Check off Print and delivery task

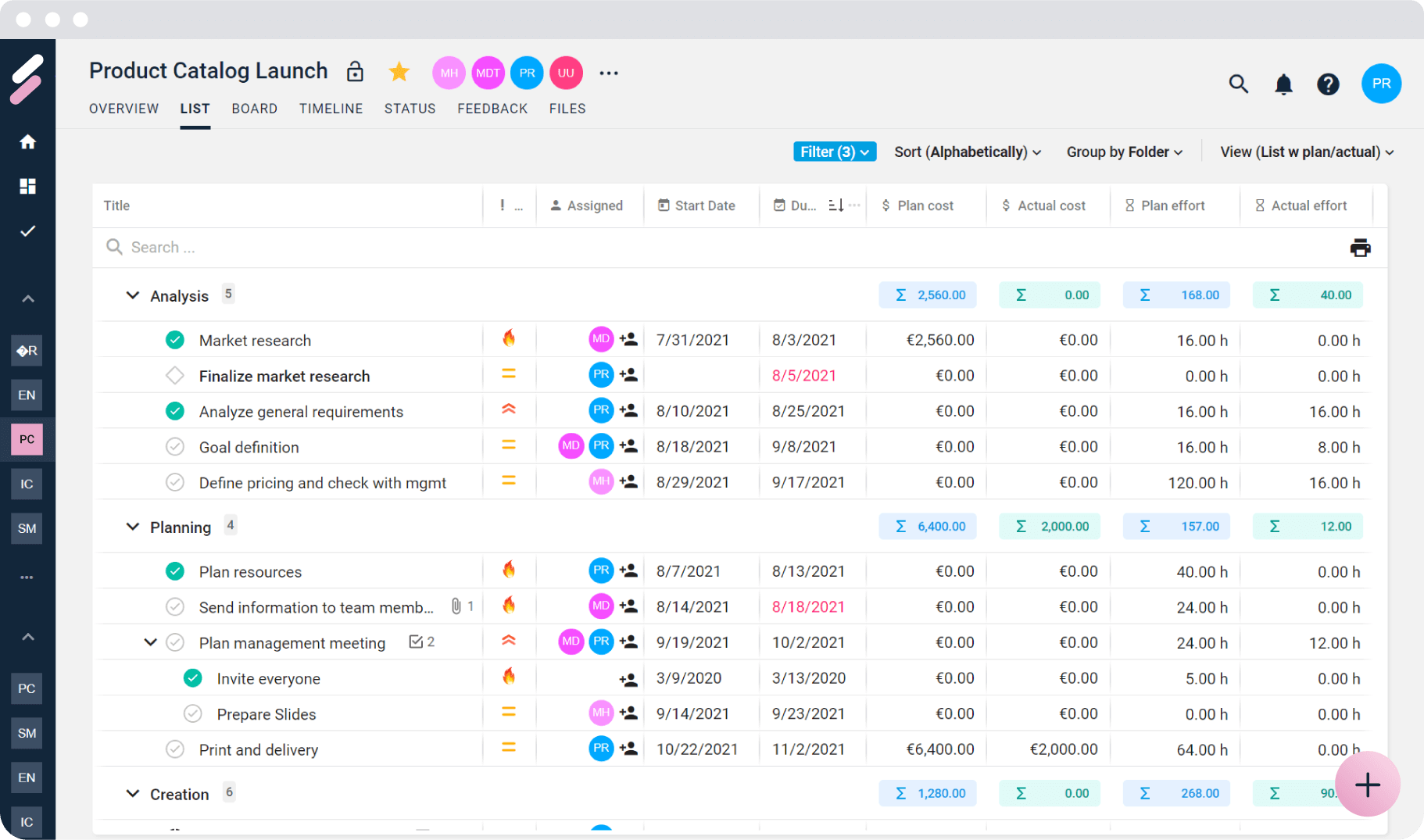(175, 749)
